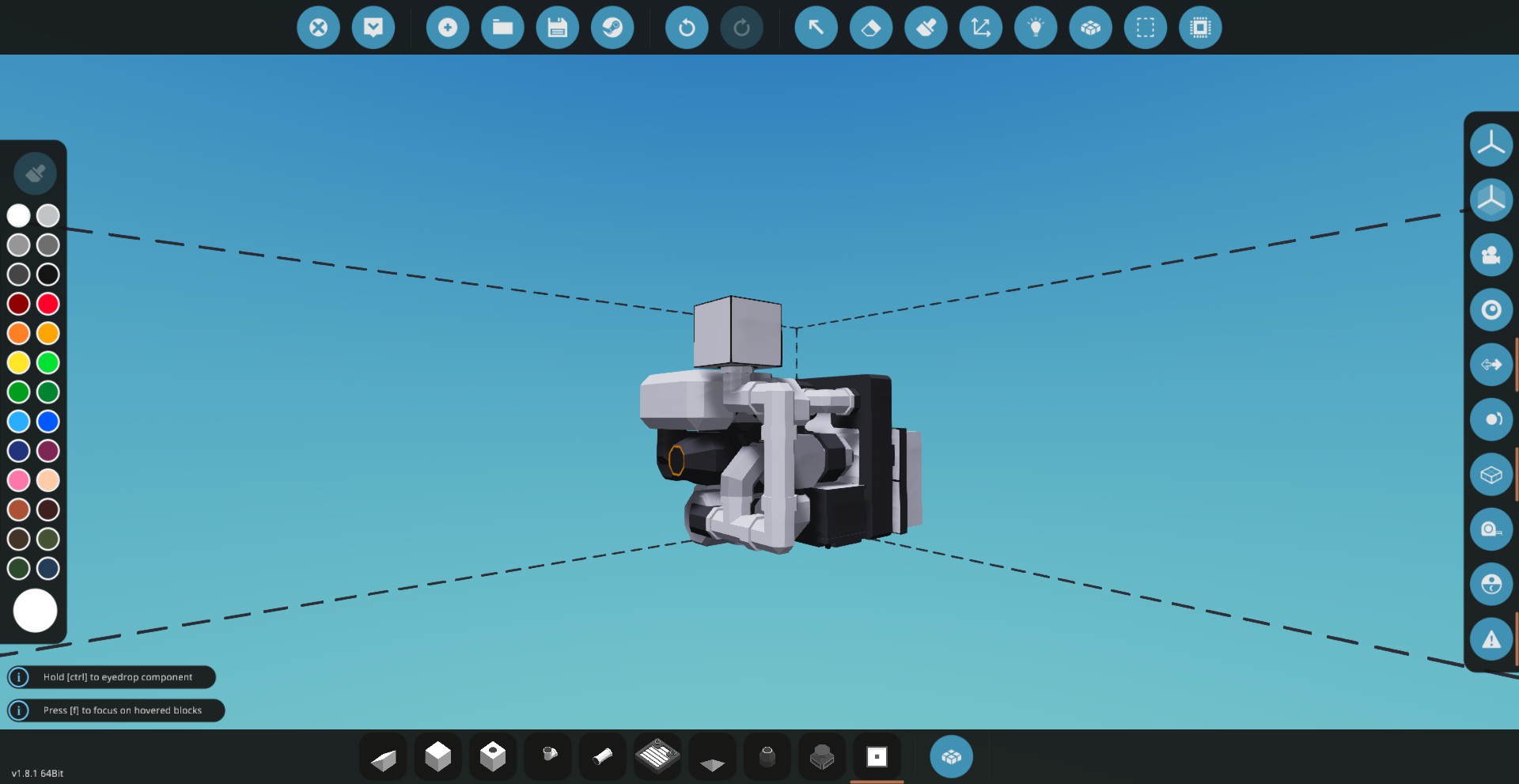Viewport: 1519px width, 784px height.
Task: Select the paint brush tool in top toolbar
Action: point(926,28)
